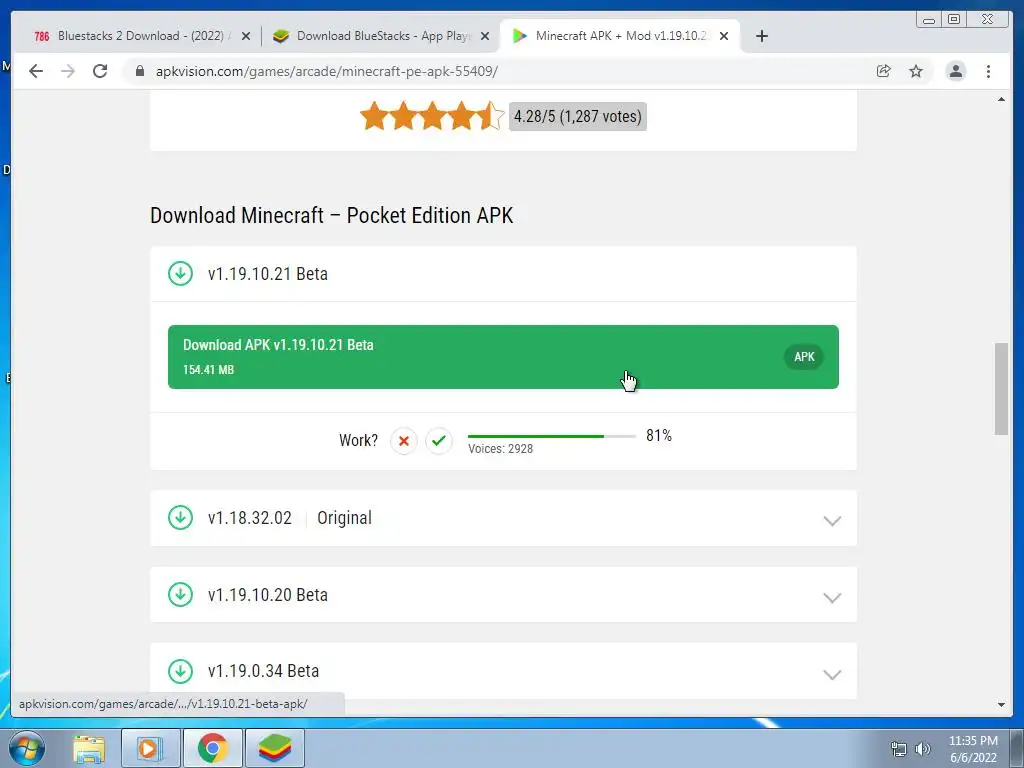Go back to the previous page

click(36, 71)
